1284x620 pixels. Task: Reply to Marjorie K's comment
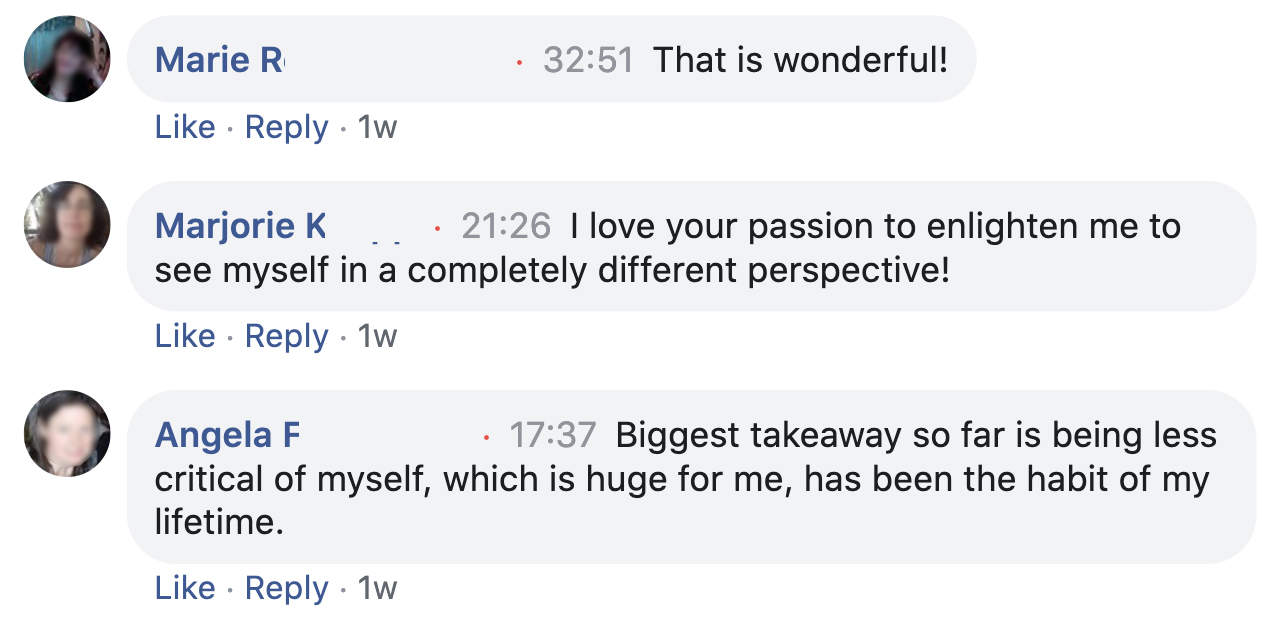point(286,336)
